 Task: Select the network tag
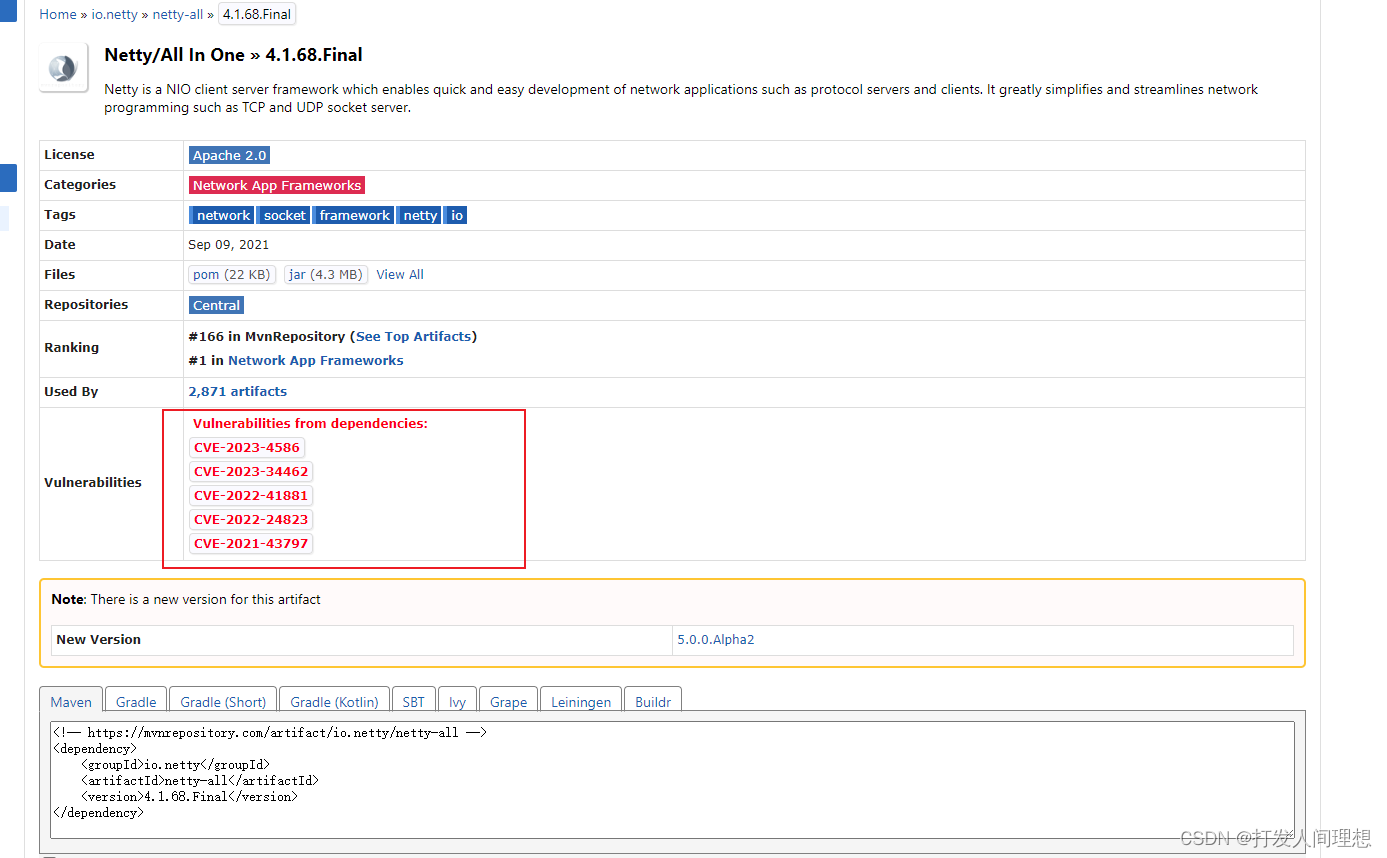point(223,215)
